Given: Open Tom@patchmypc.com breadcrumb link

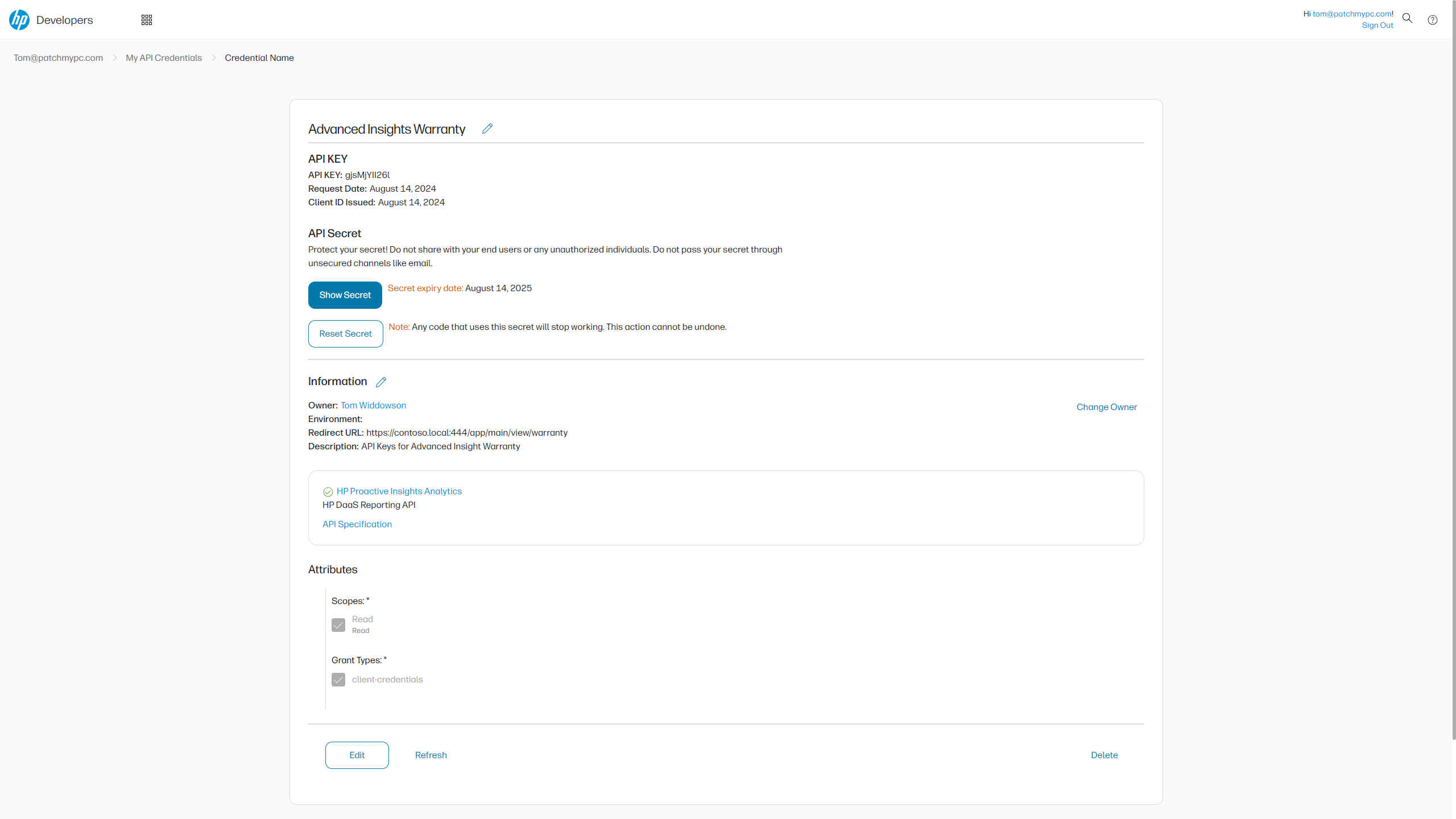Looking at the screenshot, I should click(58, 58).
